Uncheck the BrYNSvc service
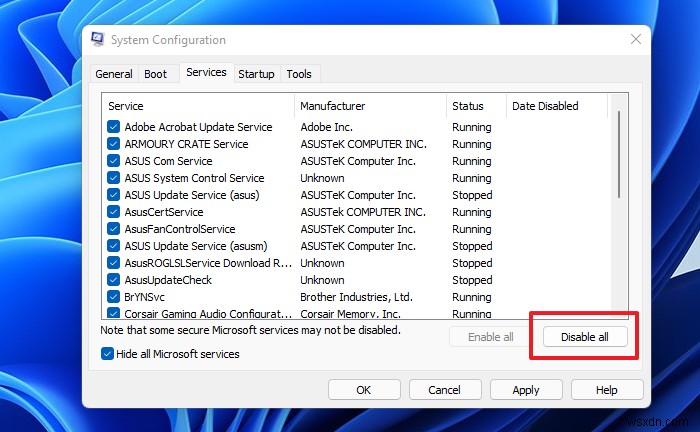This screenshot has width=700, height=432. tap(113, 297)
